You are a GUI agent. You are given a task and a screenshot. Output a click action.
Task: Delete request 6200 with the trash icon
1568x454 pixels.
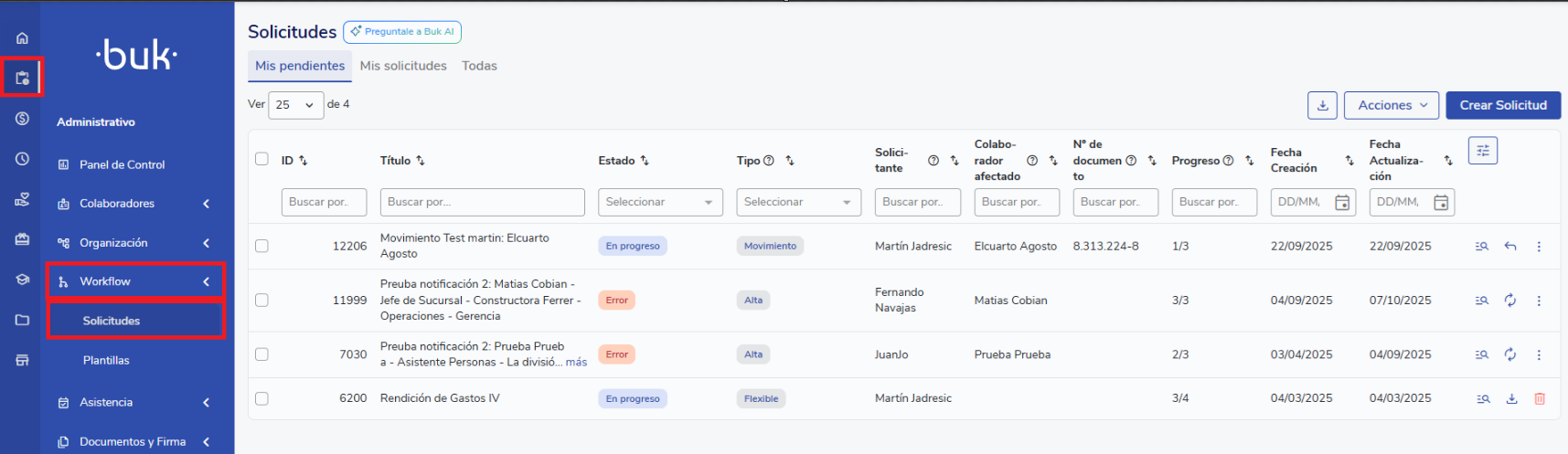click(x=1540, y=399)
